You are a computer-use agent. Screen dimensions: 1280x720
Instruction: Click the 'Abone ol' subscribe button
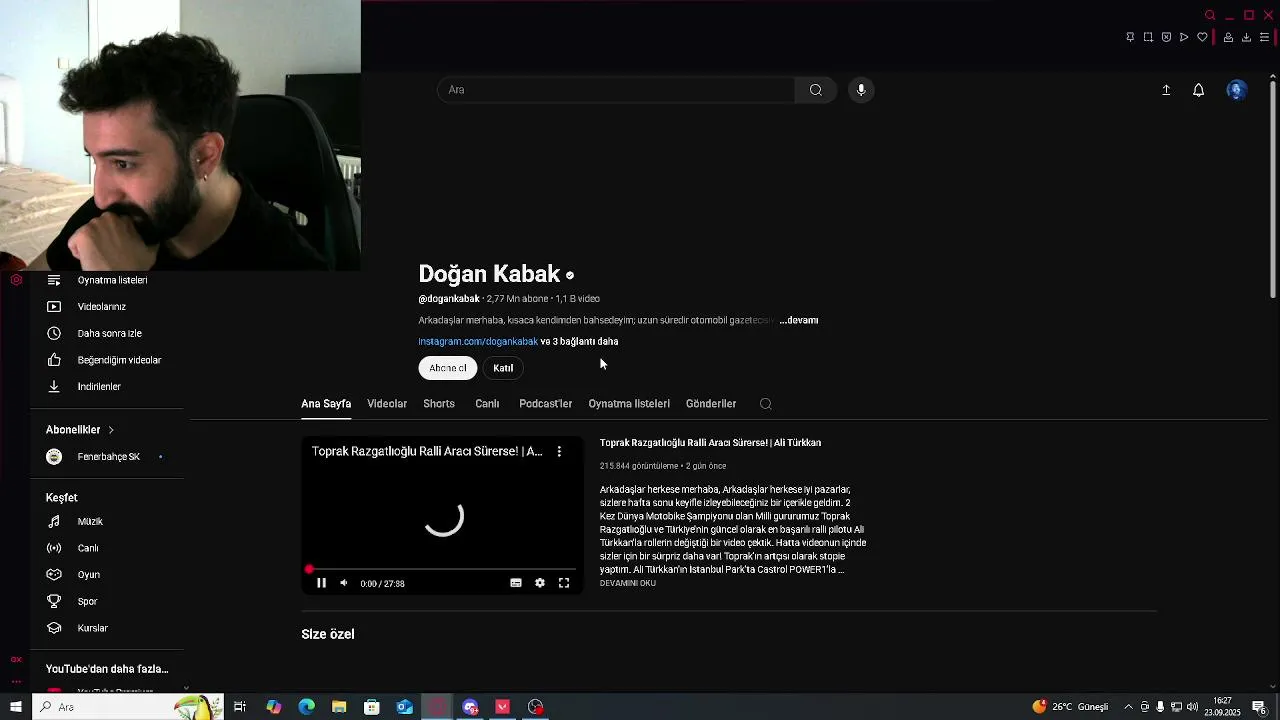click(x=447, y=368)
